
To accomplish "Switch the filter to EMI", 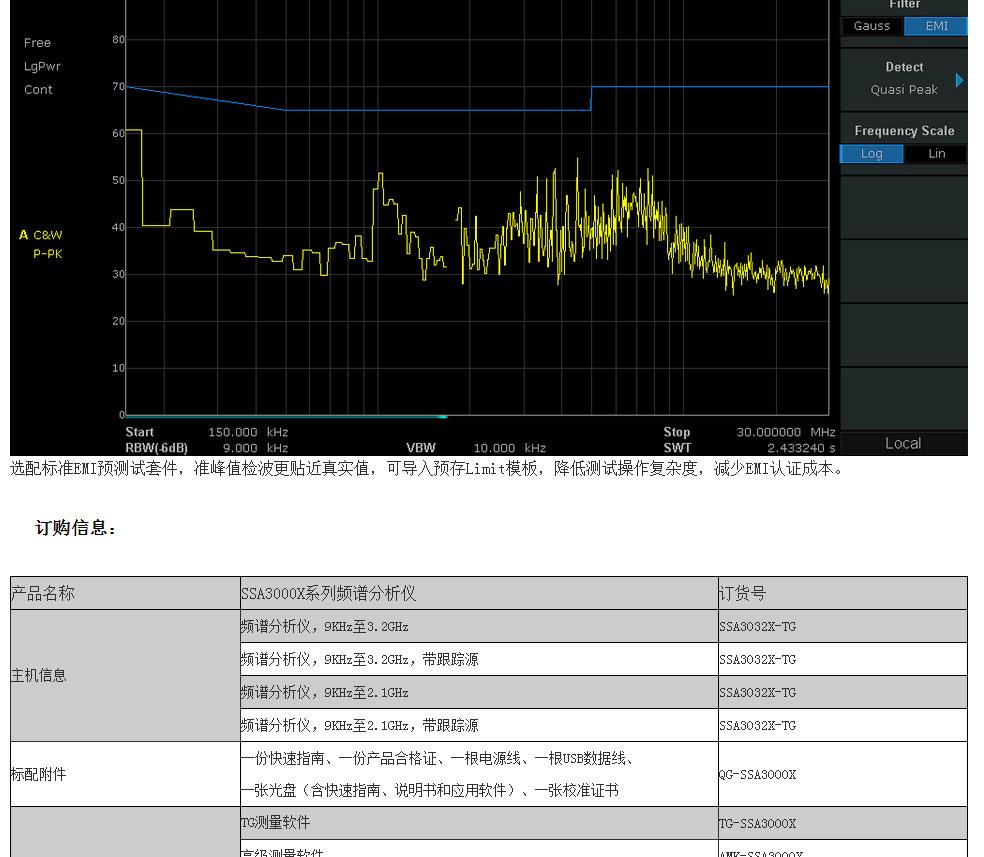I will point(936,26).
